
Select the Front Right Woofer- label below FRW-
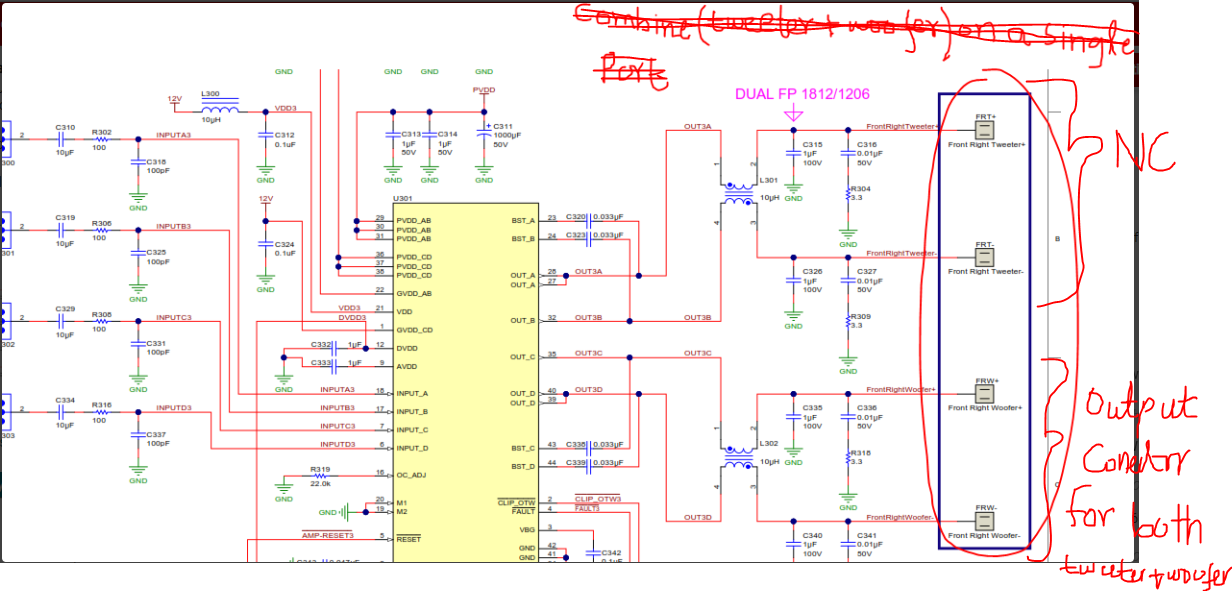pyautogui.click(x=986, y=536)
